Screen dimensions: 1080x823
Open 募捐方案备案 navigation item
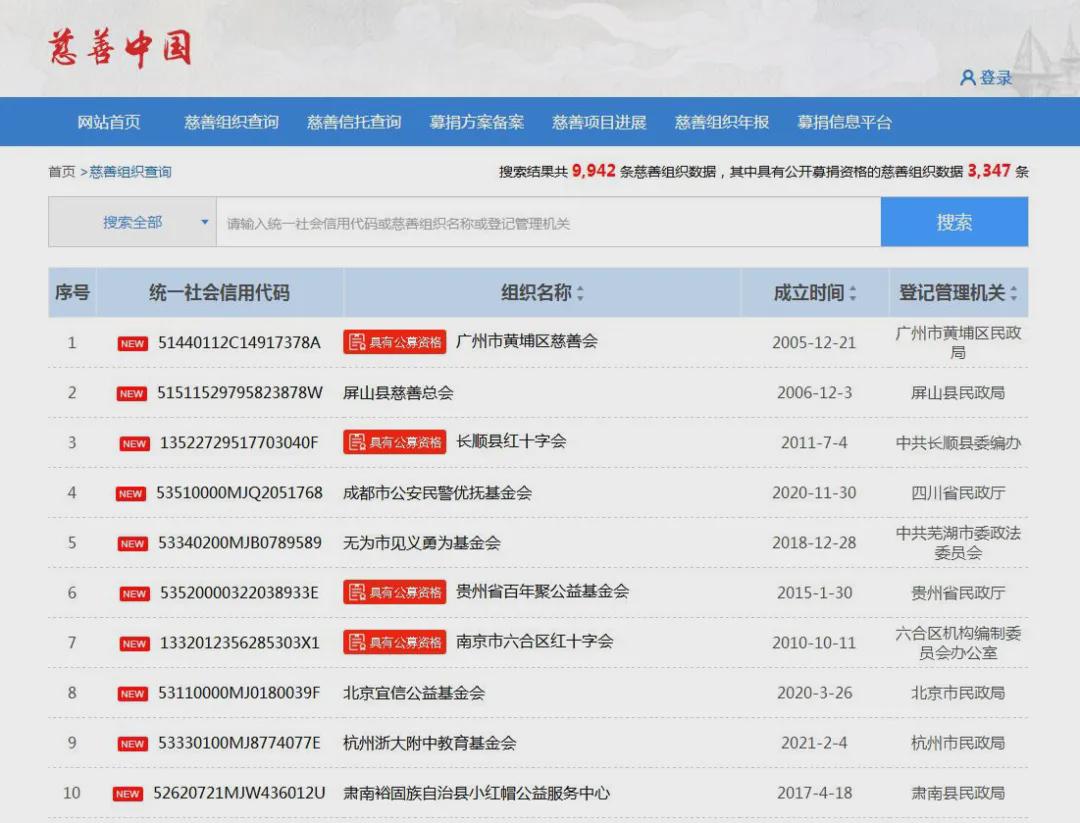[x=477, y=122]
